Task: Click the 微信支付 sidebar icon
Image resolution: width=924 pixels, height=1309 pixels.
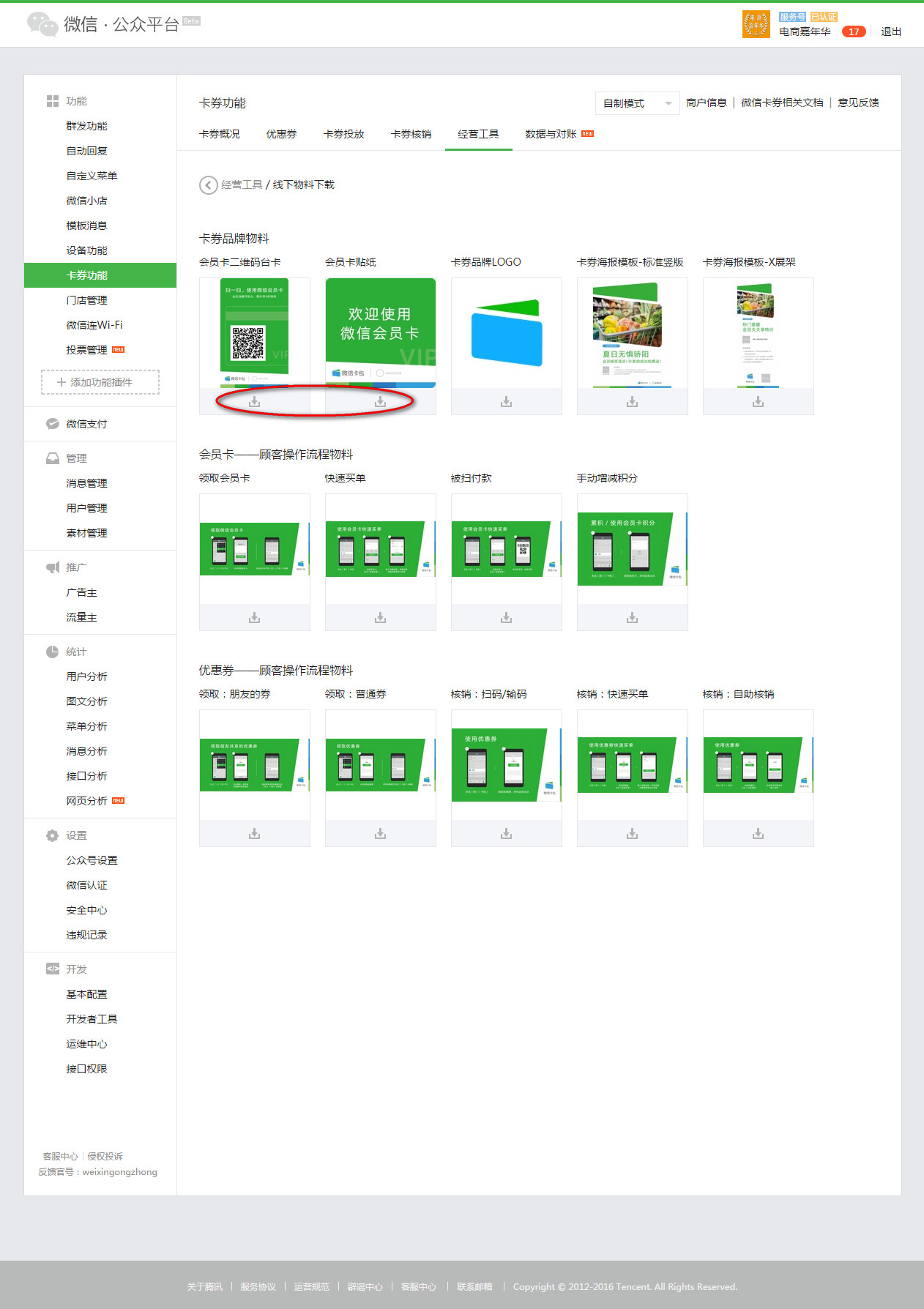Action: click(53, 424)
